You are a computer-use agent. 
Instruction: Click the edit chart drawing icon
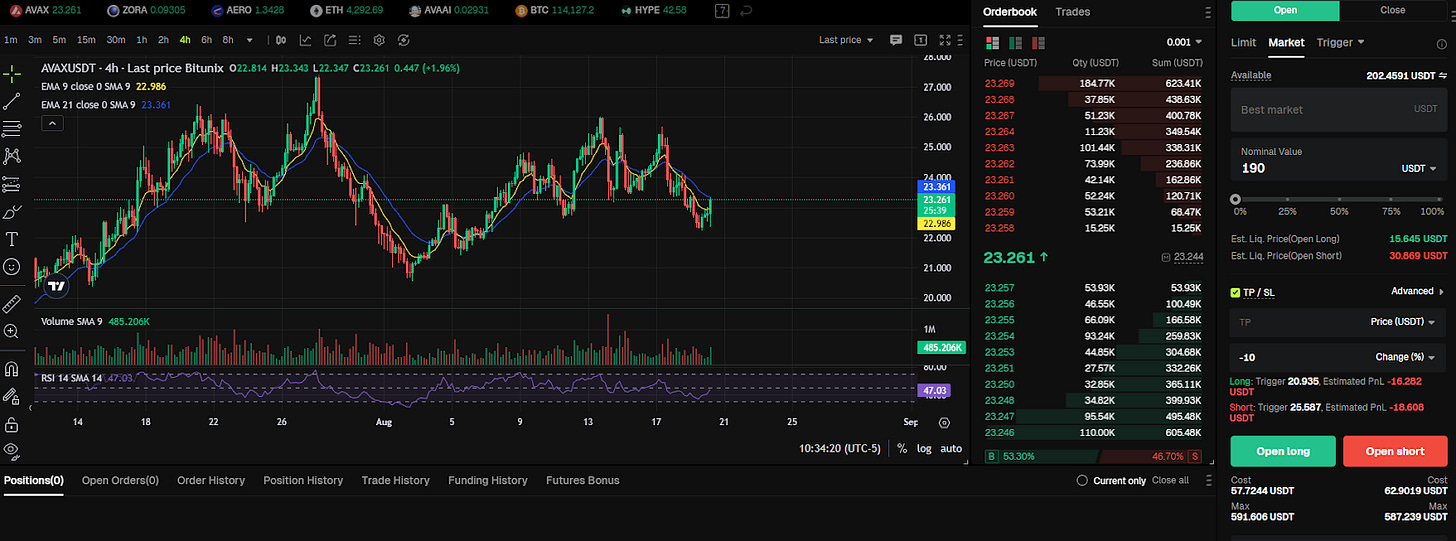click(x=329, y=40)
